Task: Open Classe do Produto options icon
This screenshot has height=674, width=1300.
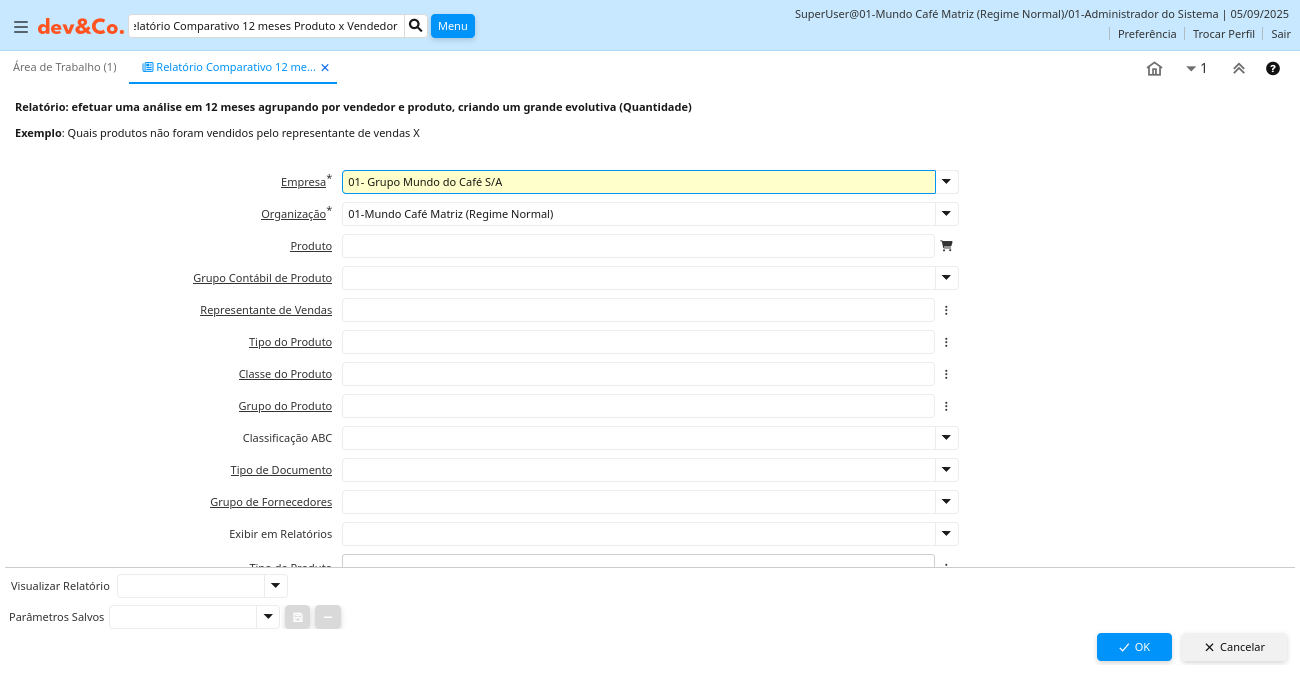Action: 946,374
